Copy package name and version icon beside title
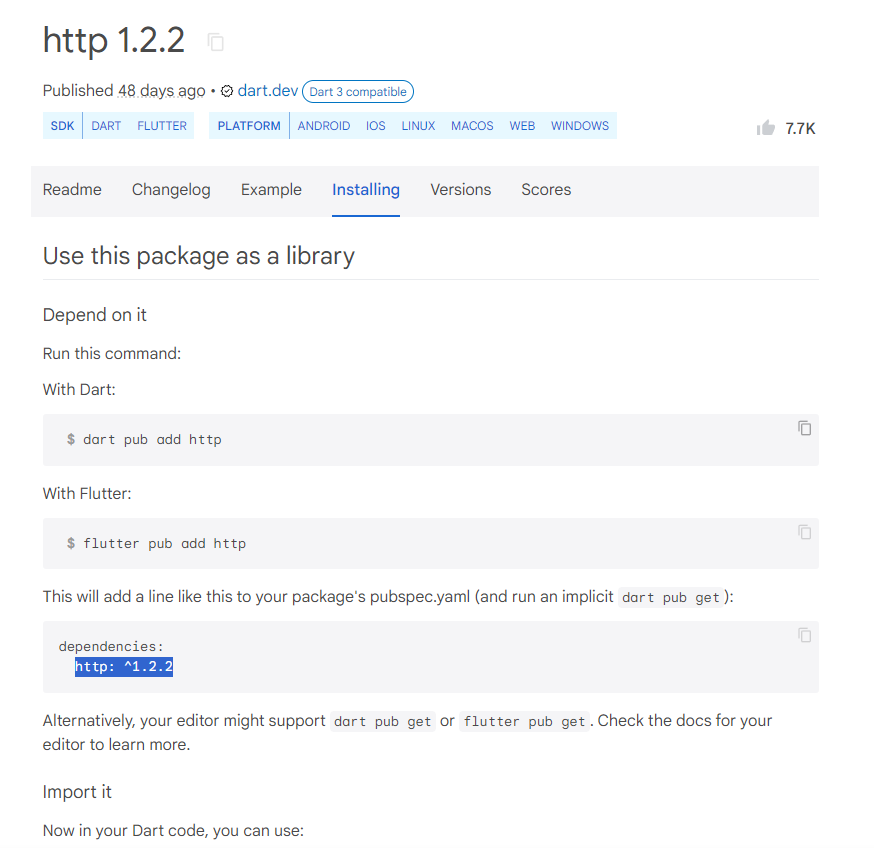874x848 pixels. tap(215, 42)
